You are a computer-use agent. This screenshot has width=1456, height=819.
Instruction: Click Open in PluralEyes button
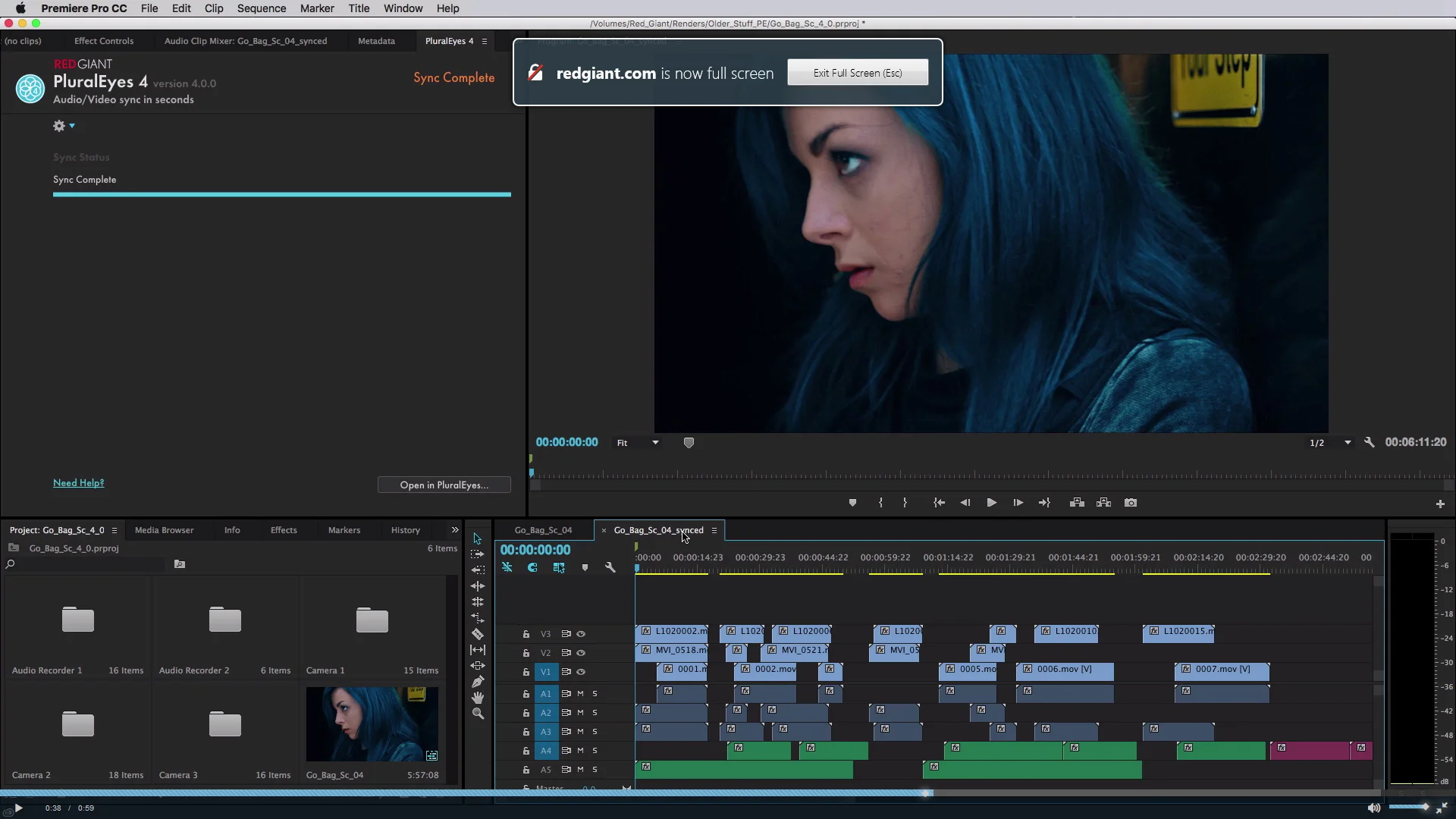point(444,485)
